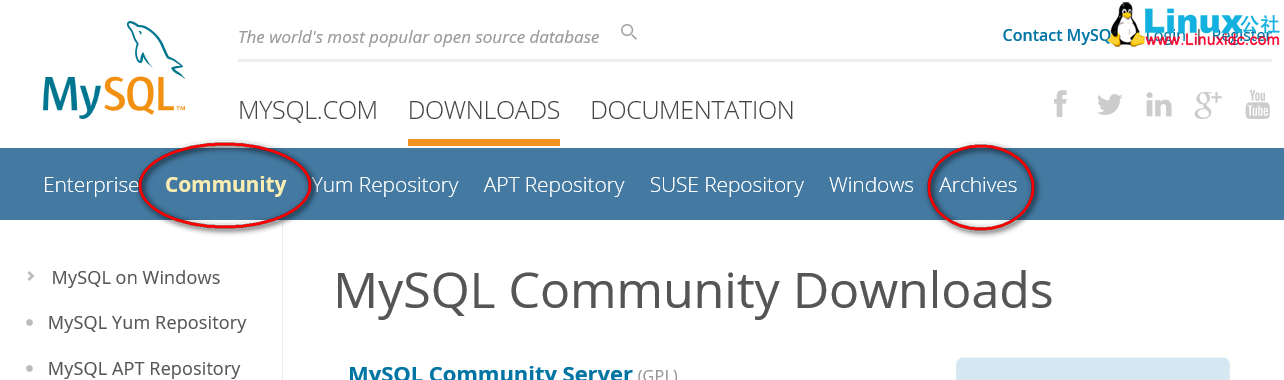Viewport: 1284px width, 380px height.
Task: Open MySQL Yum Repository sidebar link
Action: (147, 322)
